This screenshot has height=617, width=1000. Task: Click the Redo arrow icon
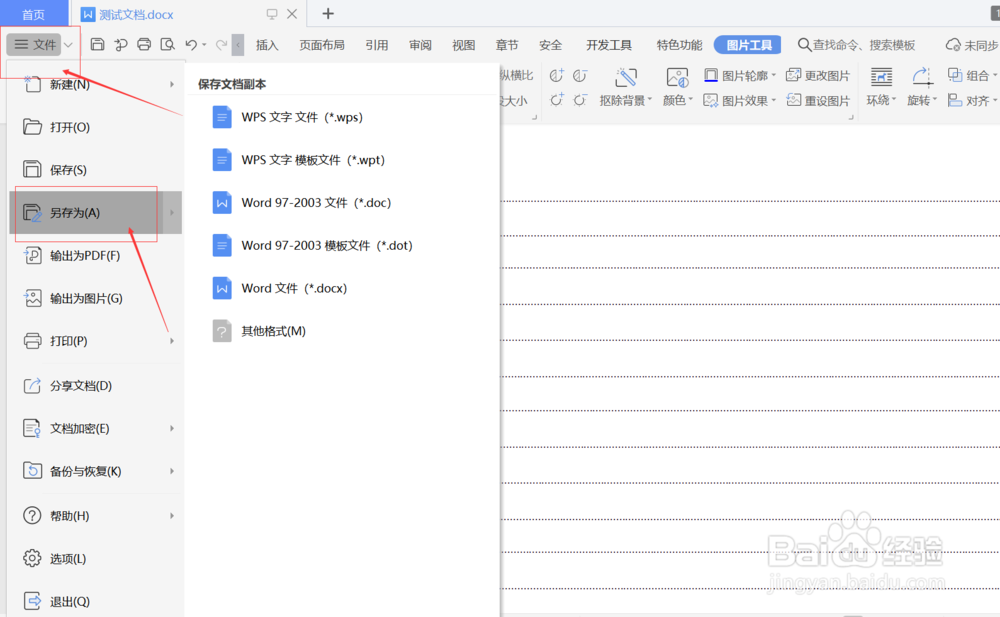coord(221,45)
